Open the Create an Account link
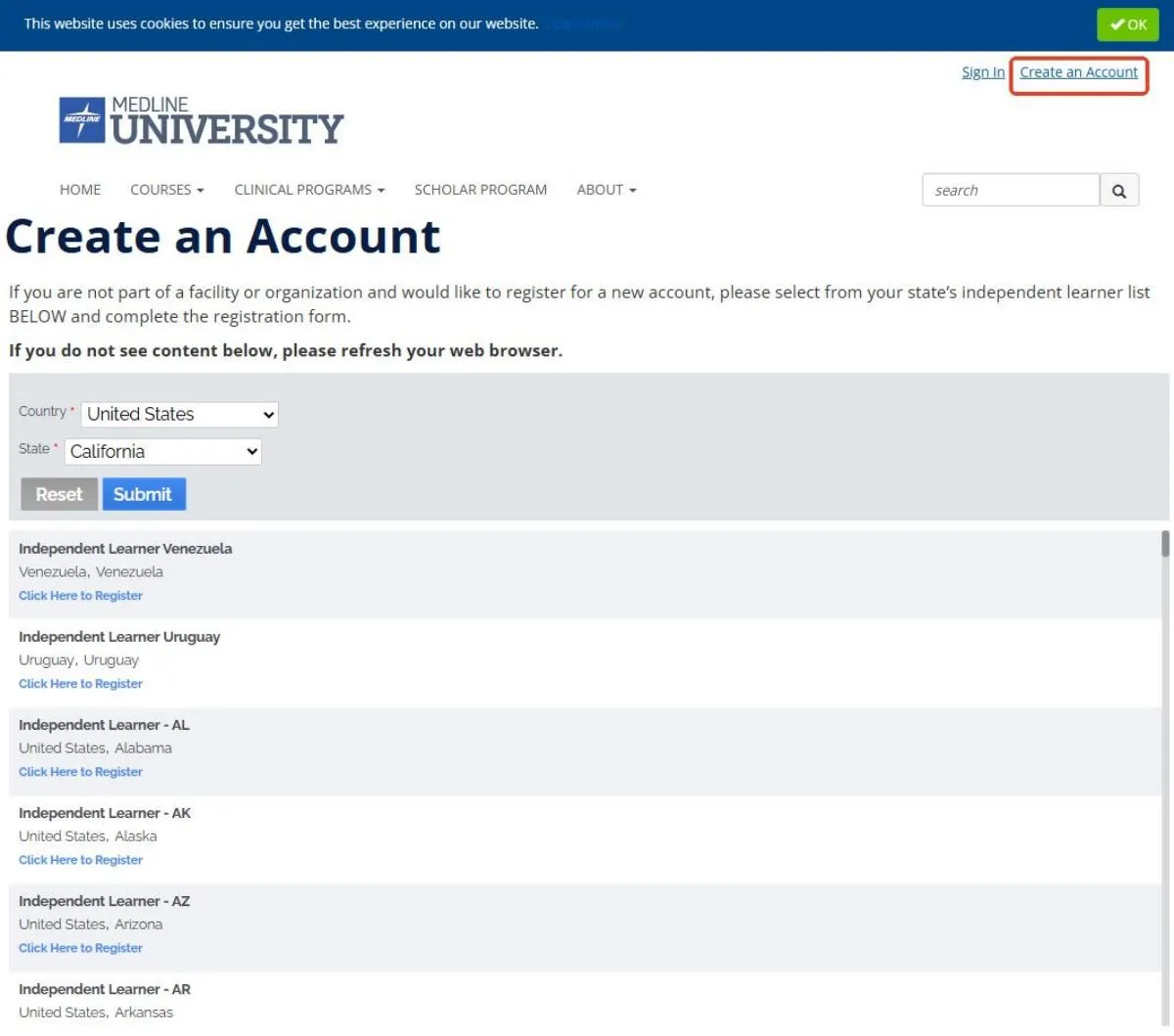 click(1079, 72)
